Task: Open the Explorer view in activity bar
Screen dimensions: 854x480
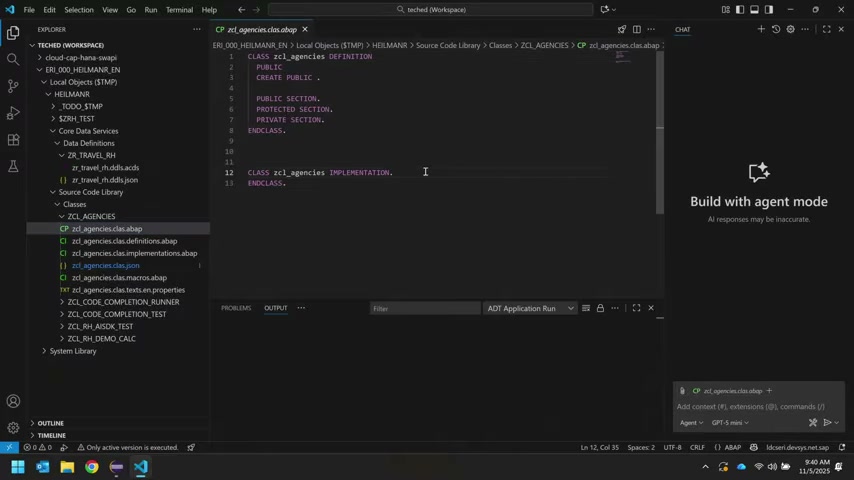Action: 13,33
